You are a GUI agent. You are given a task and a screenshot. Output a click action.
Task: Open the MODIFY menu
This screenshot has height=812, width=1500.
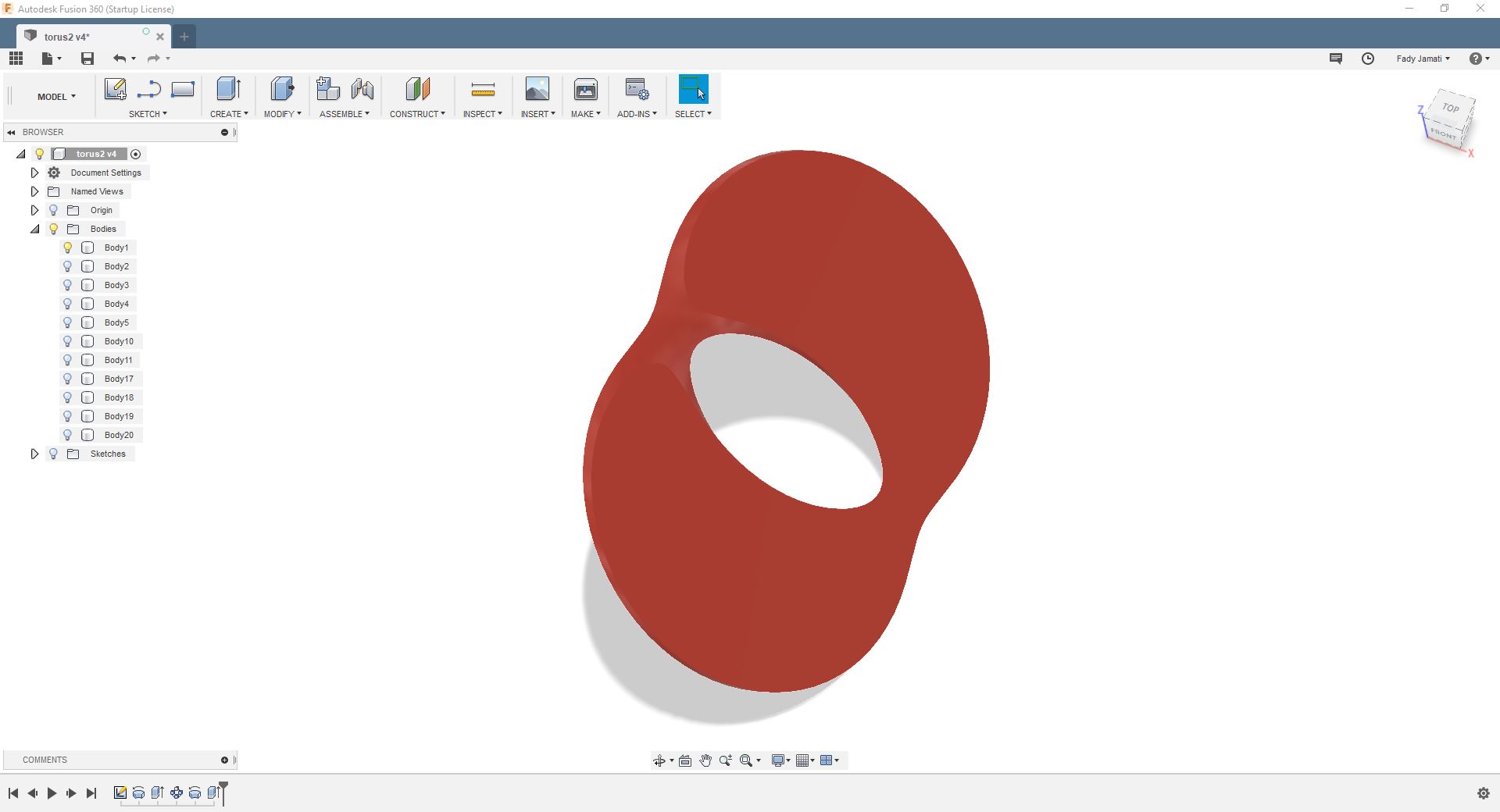(282, 114)
